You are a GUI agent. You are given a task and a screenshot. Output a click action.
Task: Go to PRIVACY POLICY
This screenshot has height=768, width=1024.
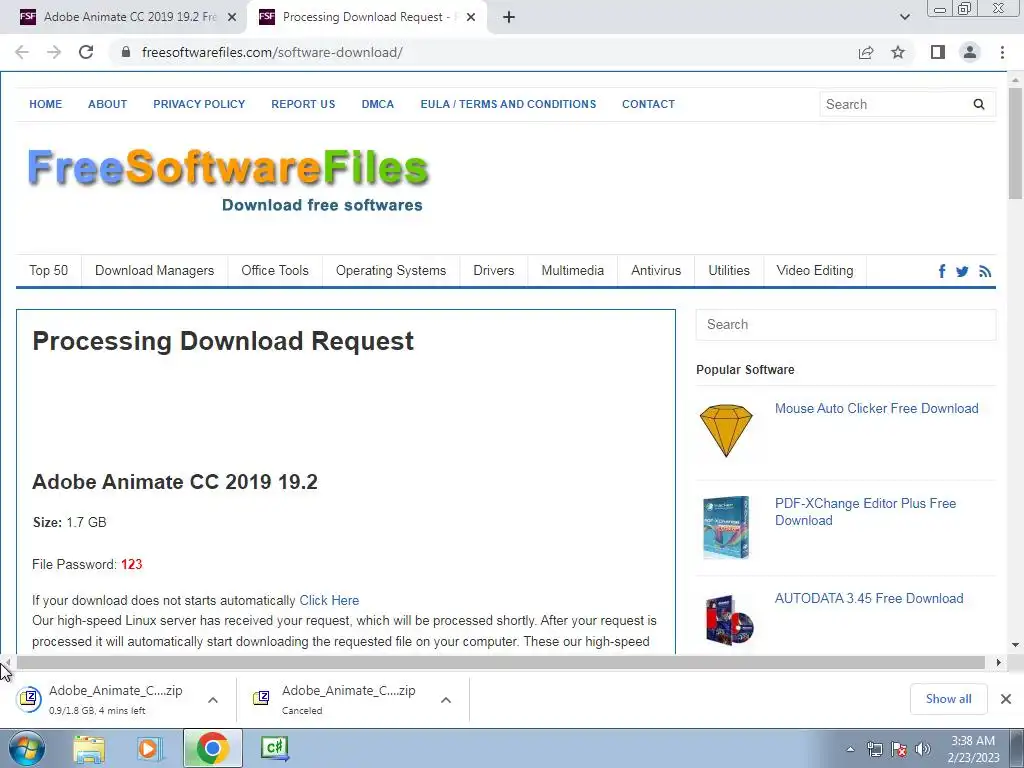click(x=199, y=104)
